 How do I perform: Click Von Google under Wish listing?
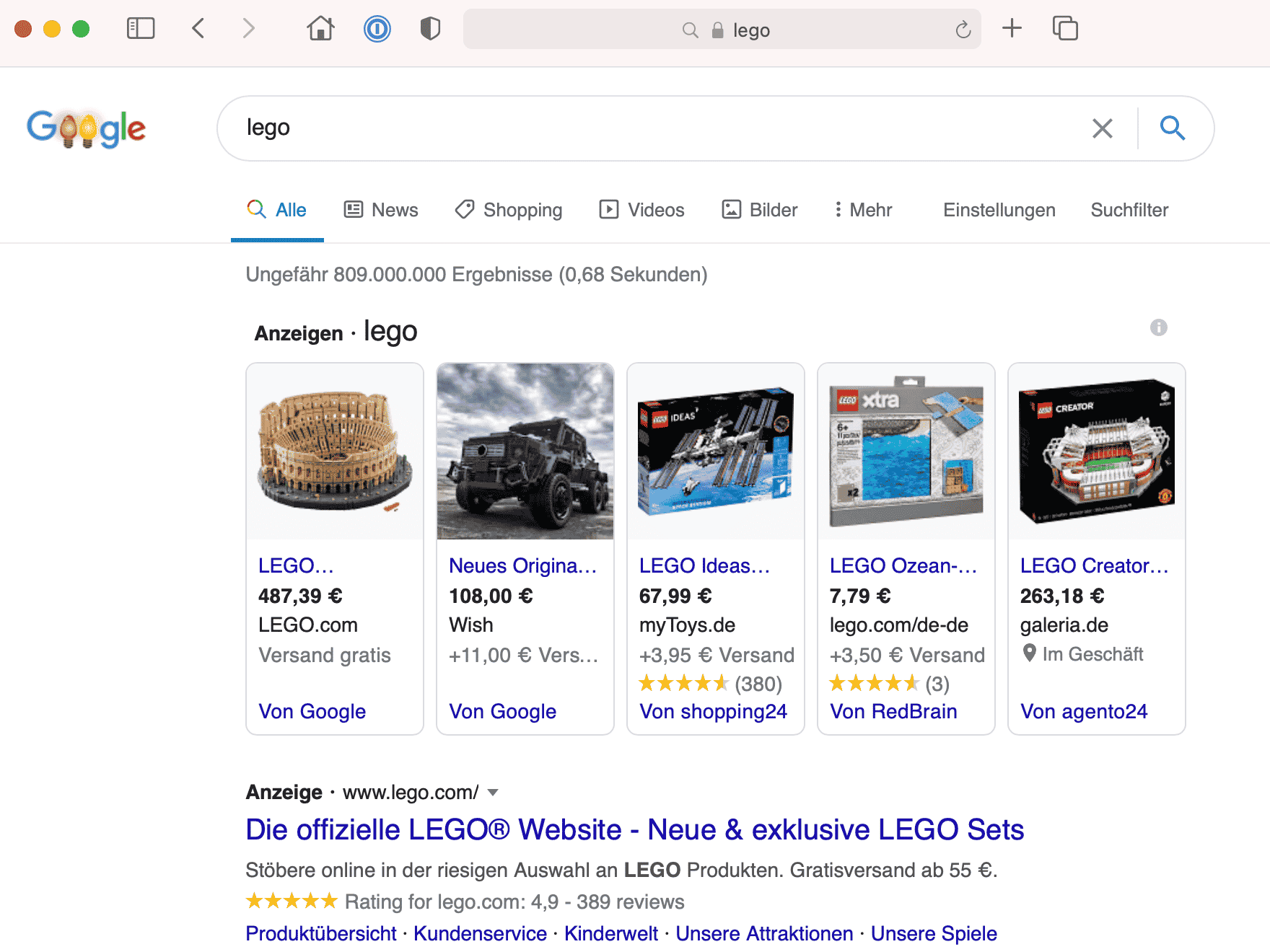(x=503, y=711)
